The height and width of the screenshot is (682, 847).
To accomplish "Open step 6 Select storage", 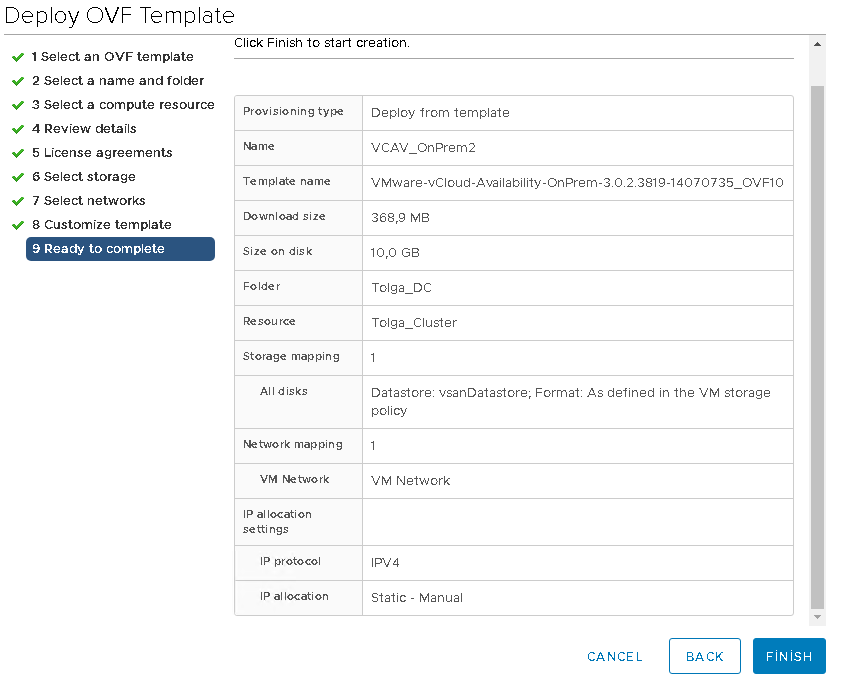I will click(84, 177).
